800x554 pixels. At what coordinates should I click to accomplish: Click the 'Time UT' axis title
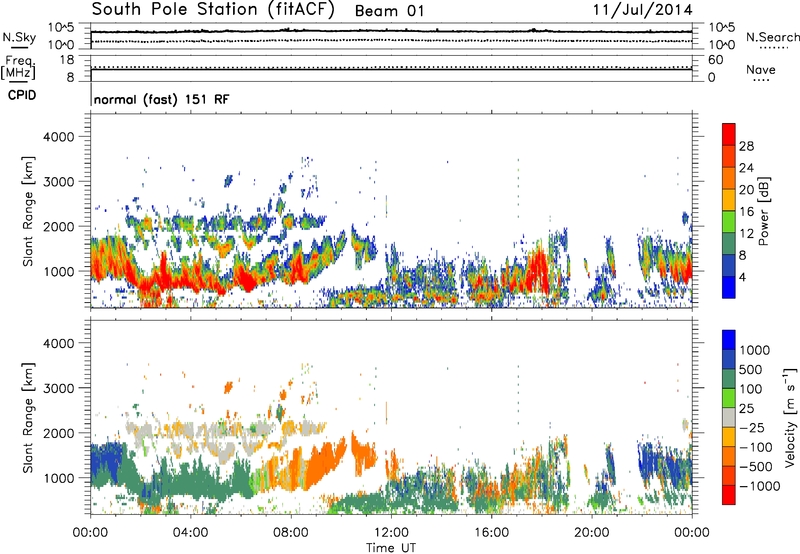pyautogui.click(x=391, y=548)
